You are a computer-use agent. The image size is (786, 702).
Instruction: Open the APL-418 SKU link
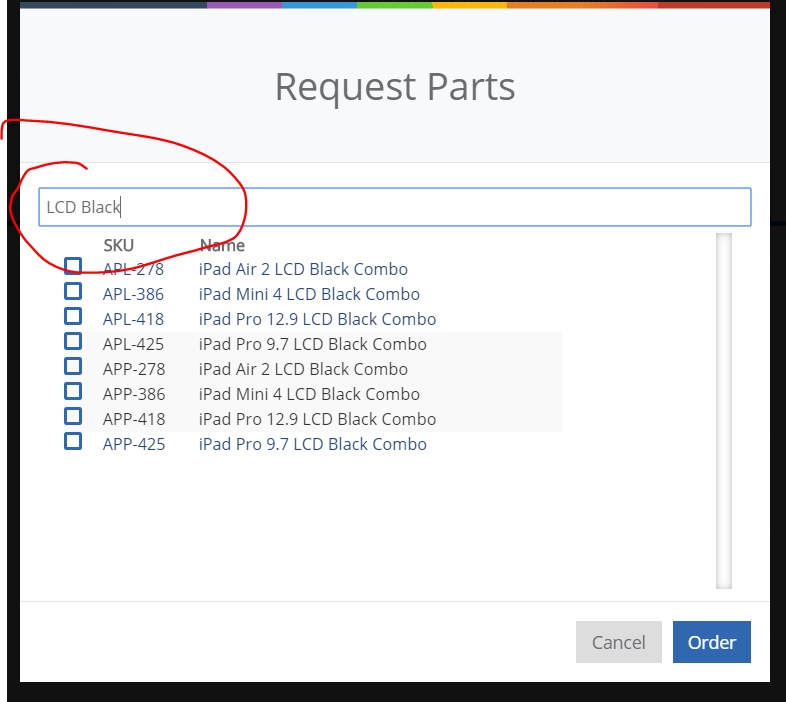click(x=133, y=319)
